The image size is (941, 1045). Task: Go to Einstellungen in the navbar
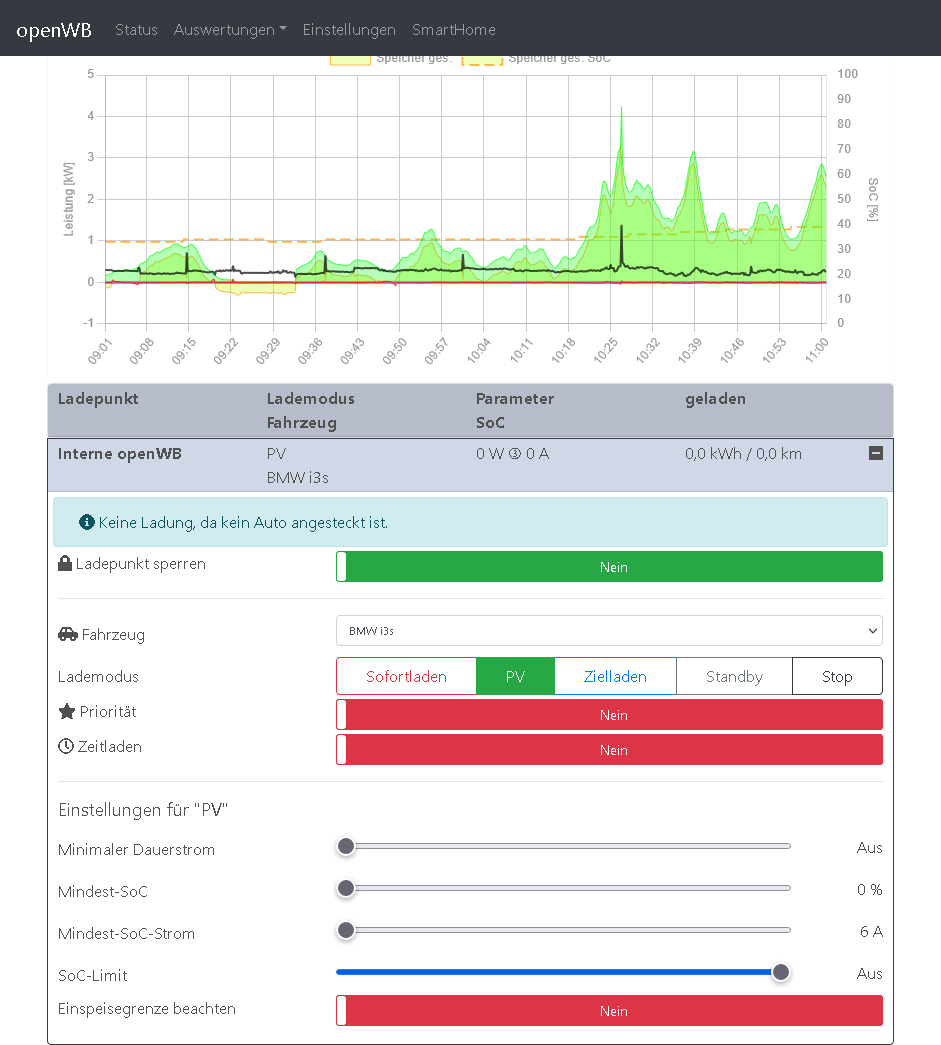tap(349, 30)
